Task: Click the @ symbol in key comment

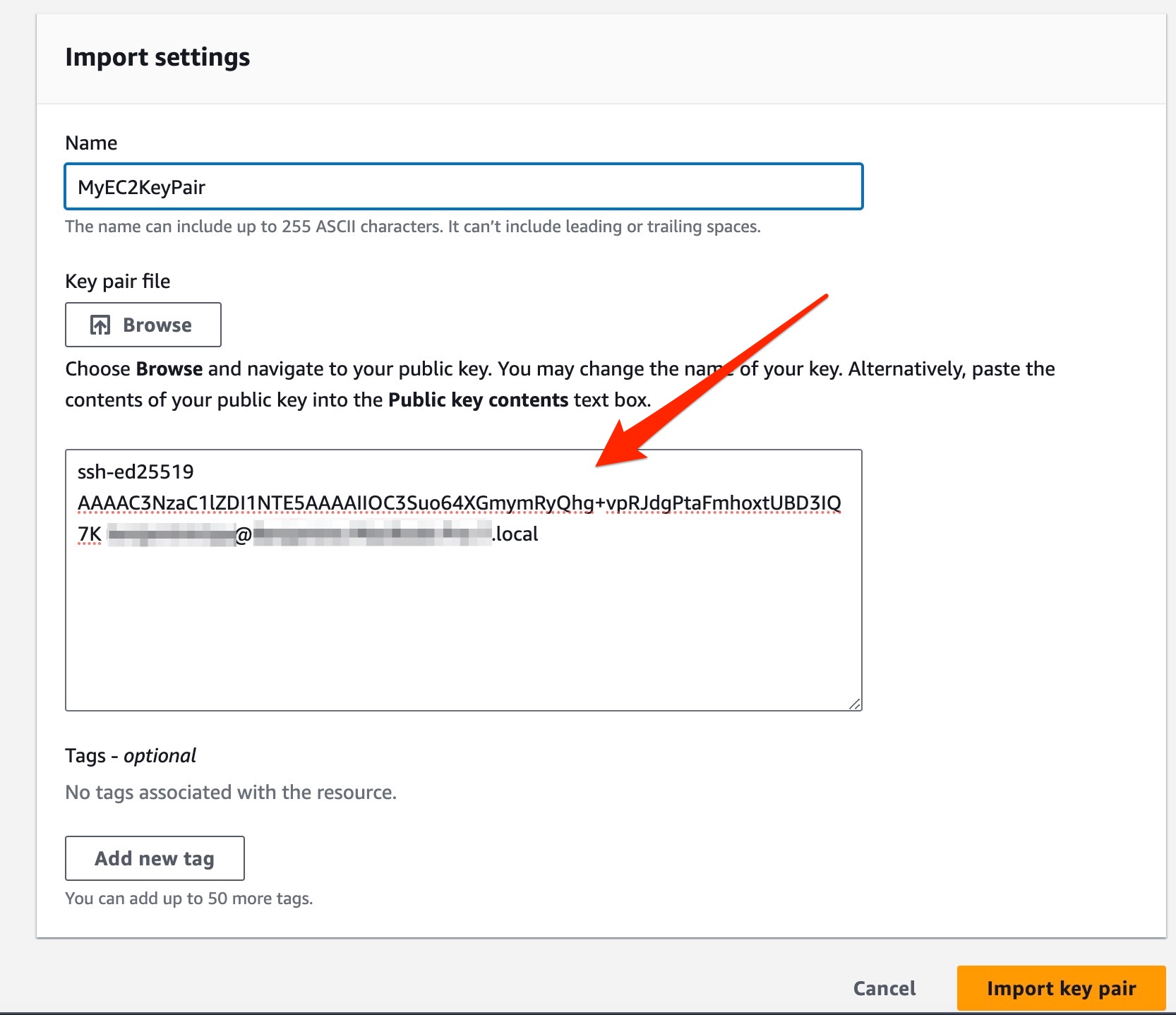Action: click(x=244, y=535)
